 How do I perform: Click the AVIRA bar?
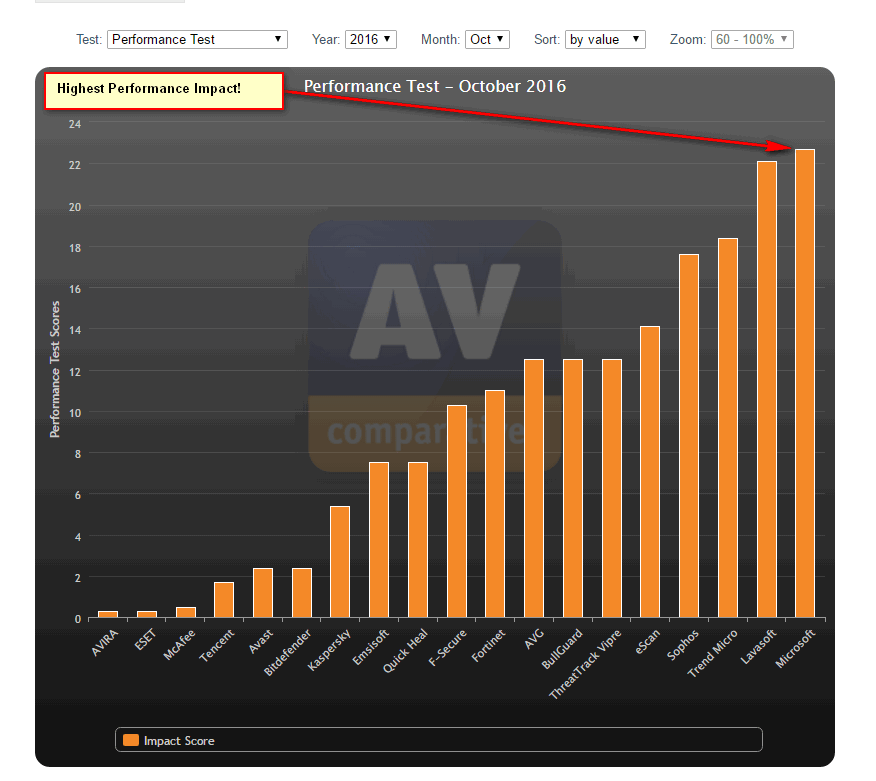[108, 615]
